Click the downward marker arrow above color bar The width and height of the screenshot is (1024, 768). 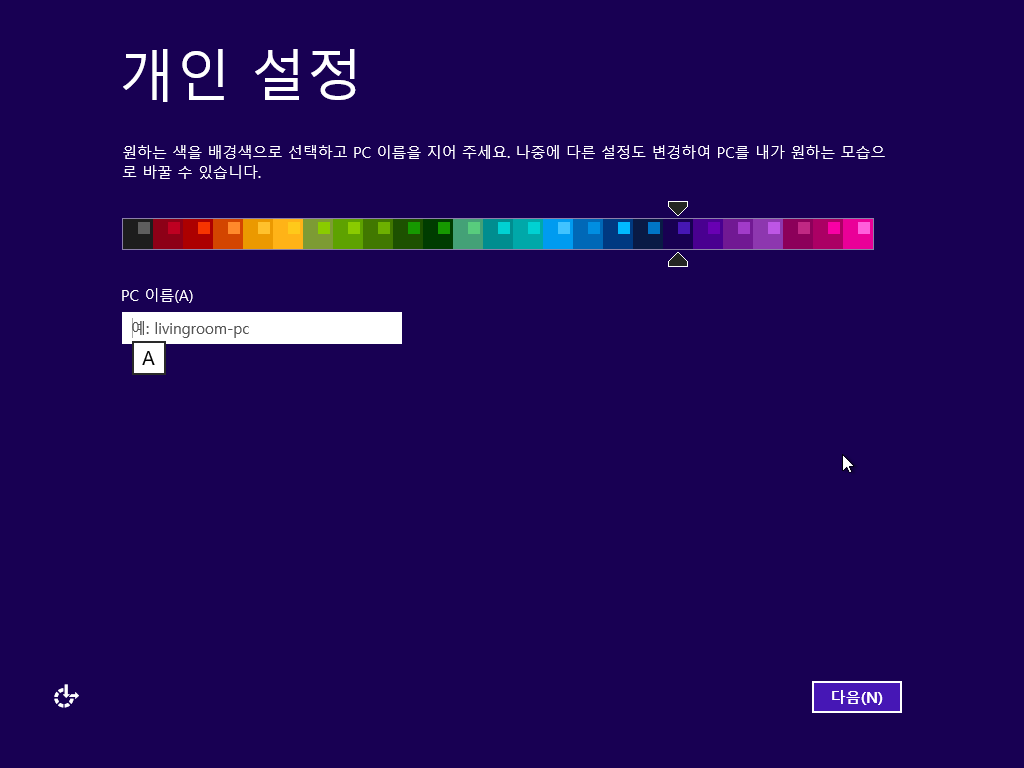(x=678, y=208)
